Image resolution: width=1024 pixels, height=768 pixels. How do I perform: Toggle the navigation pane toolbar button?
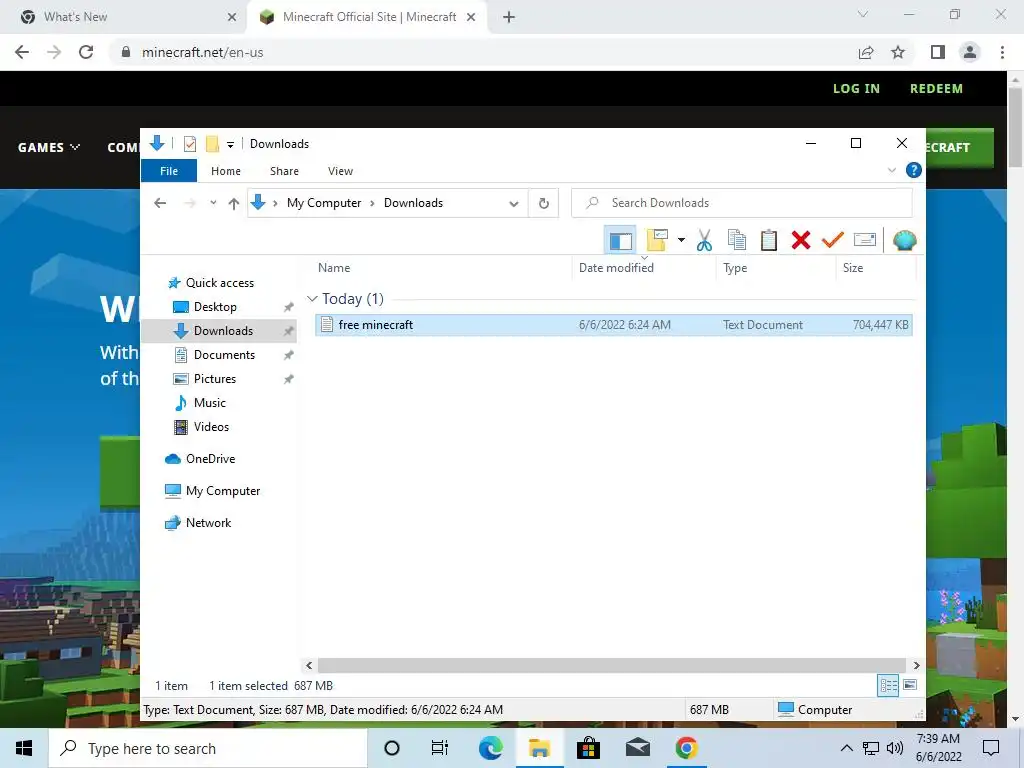[620, 241]
